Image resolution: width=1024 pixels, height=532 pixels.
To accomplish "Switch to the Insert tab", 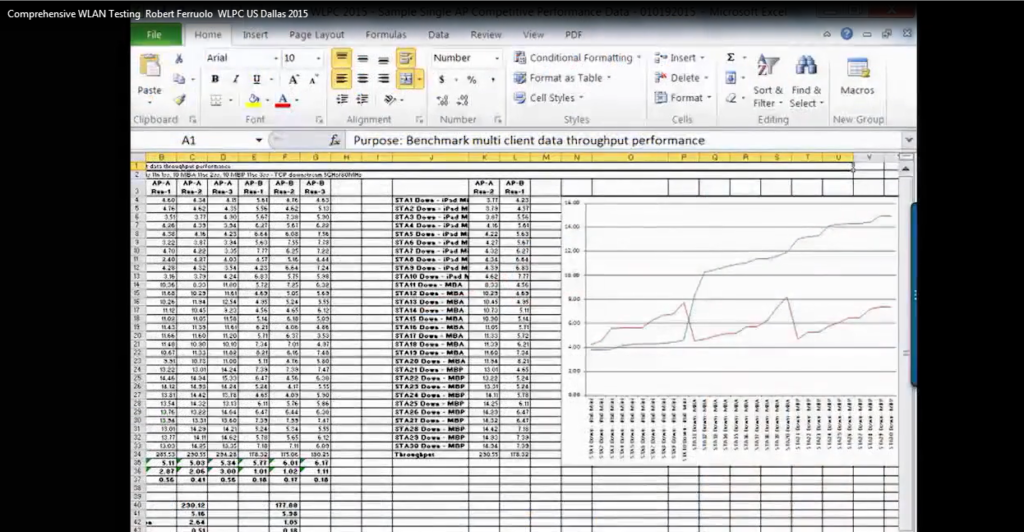I will 255,35.
